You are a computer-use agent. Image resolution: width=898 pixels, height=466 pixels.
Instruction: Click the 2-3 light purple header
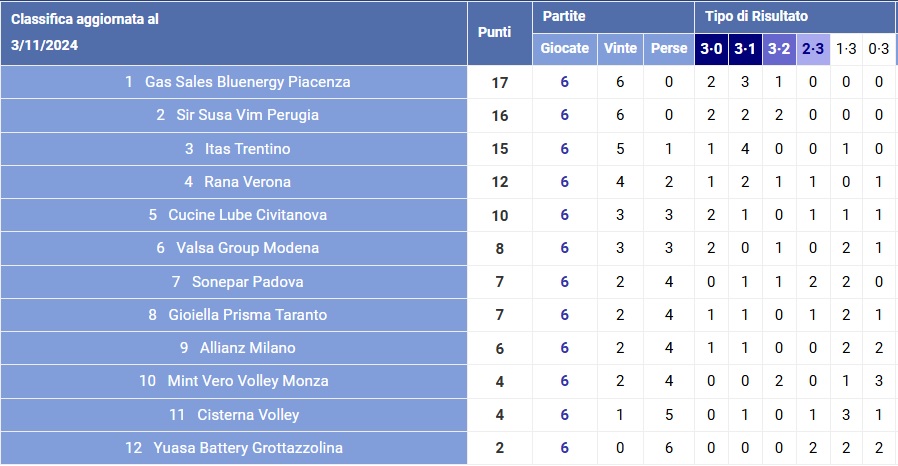pos(813,49)
